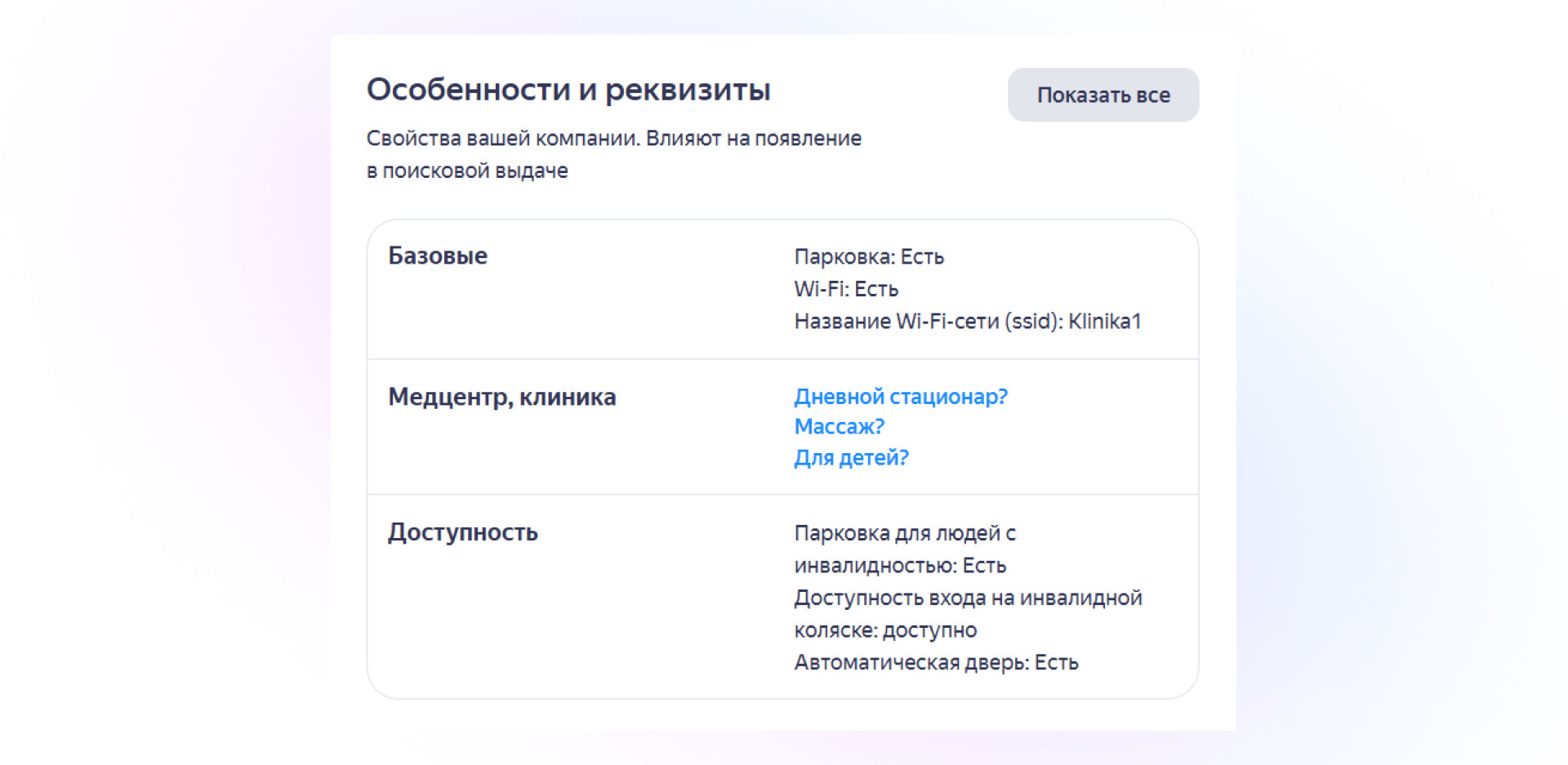Click "Есть" value after "инвалидностью"
The width and height of the screenshot is (1568, 765).
pos(984,566)
